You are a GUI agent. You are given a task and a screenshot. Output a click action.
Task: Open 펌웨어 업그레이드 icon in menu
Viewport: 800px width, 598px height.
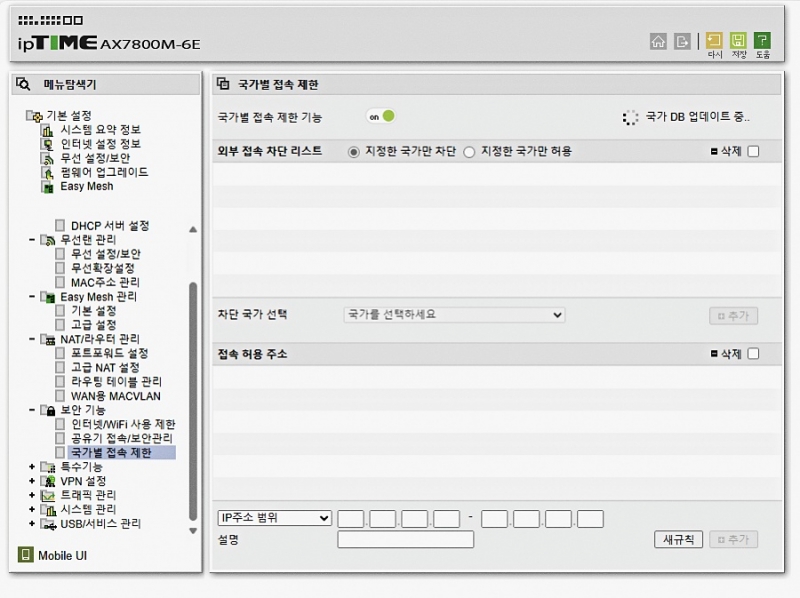(47, 172)
